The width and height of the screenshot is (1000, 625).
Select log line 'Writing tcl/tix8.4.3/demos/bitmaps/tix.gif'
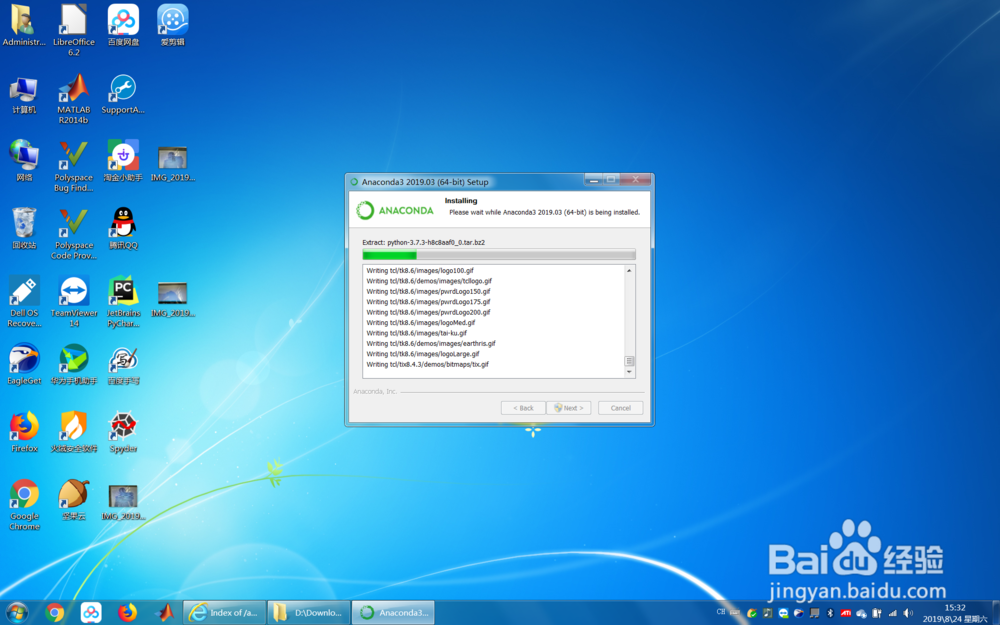(x=428, y=364)
